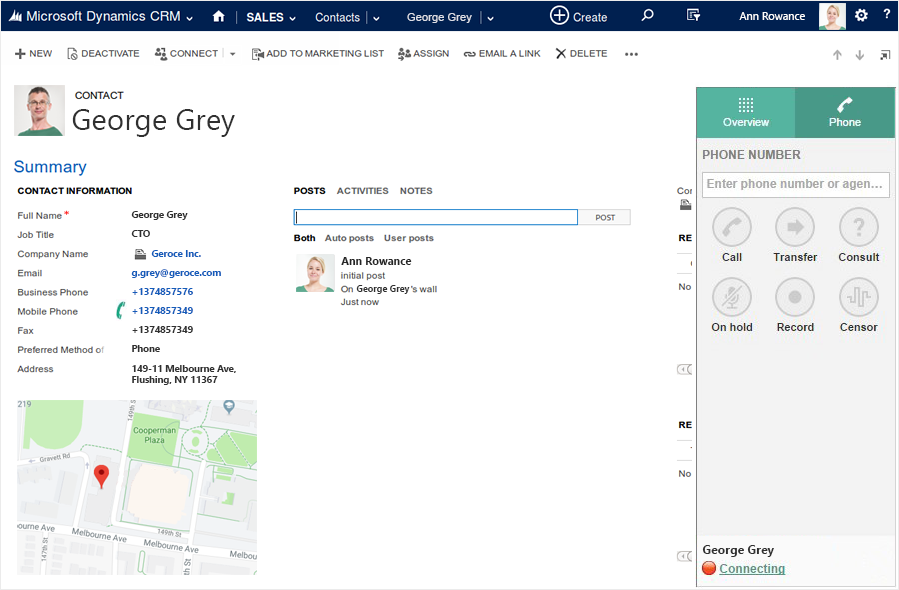The height and width of the screenshot is (590, 899).
Task: Open the advanced find filter icon
Action: [693, 15]
